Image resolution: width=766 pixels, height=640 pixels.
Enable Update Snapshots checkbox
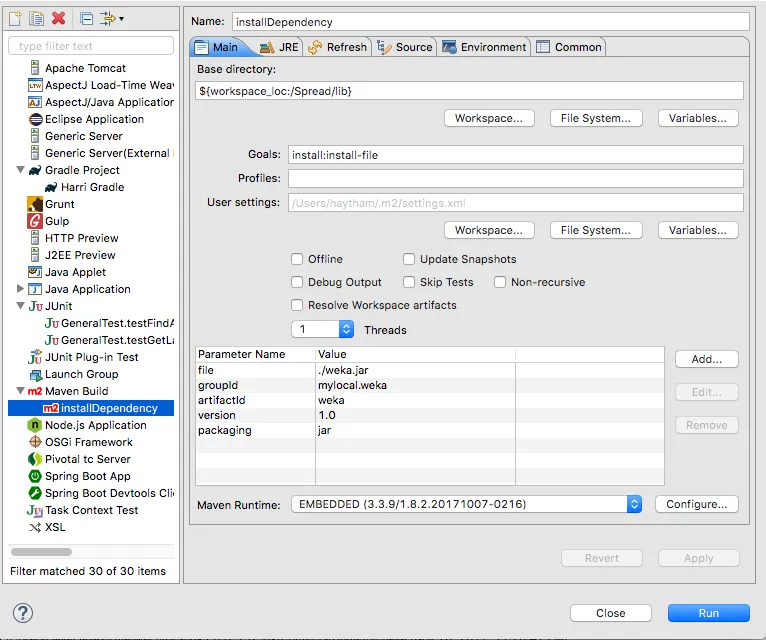click(409, 259)
